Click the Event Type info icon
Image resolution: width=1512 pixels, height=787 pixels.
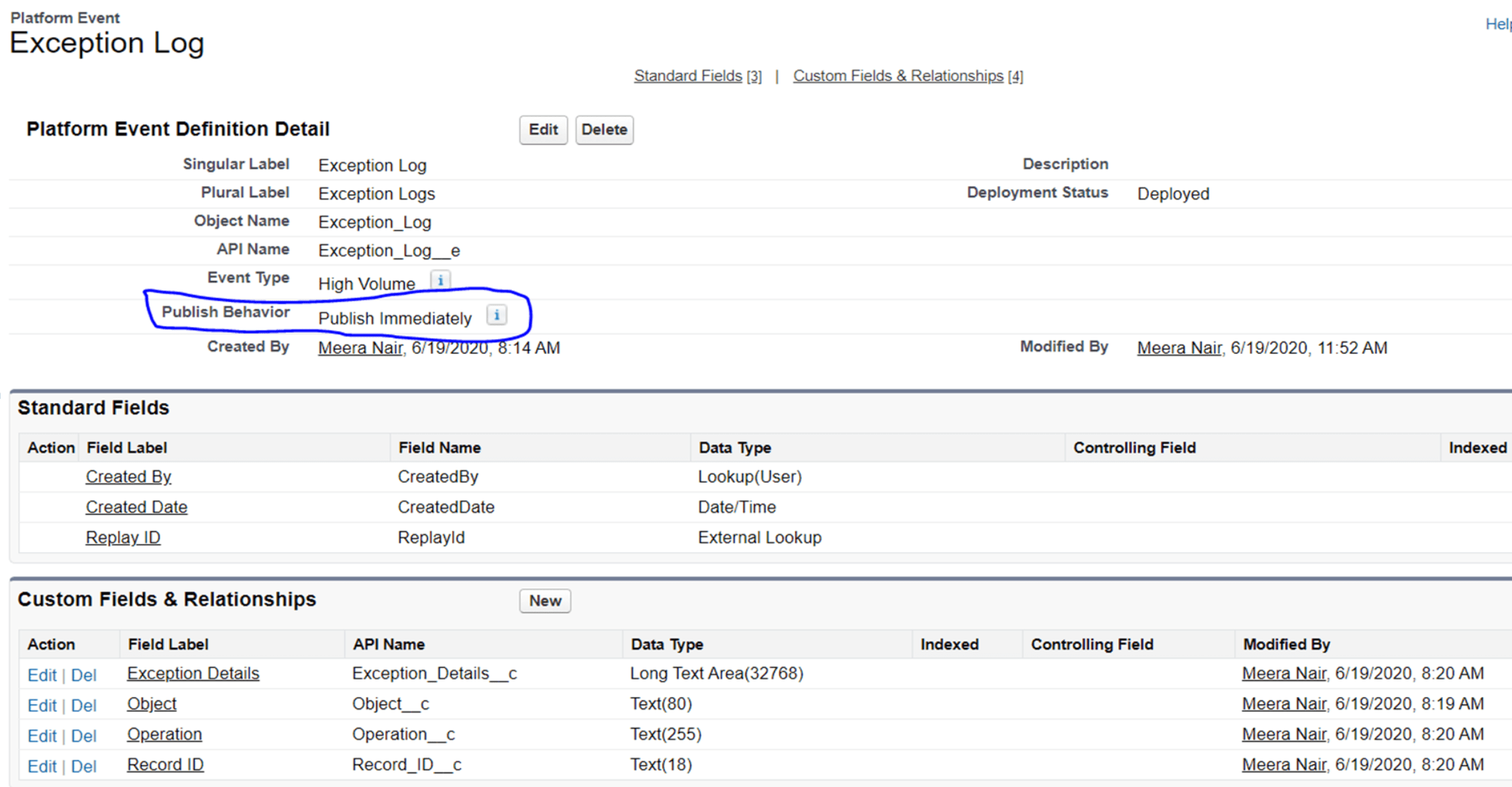(440, 281)
